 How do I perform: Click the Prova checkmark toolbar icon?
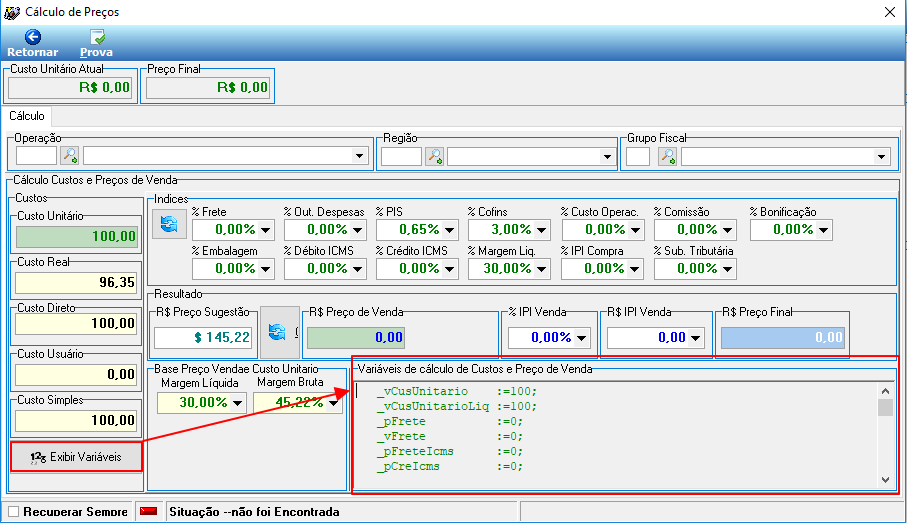[x=97, y=37]
